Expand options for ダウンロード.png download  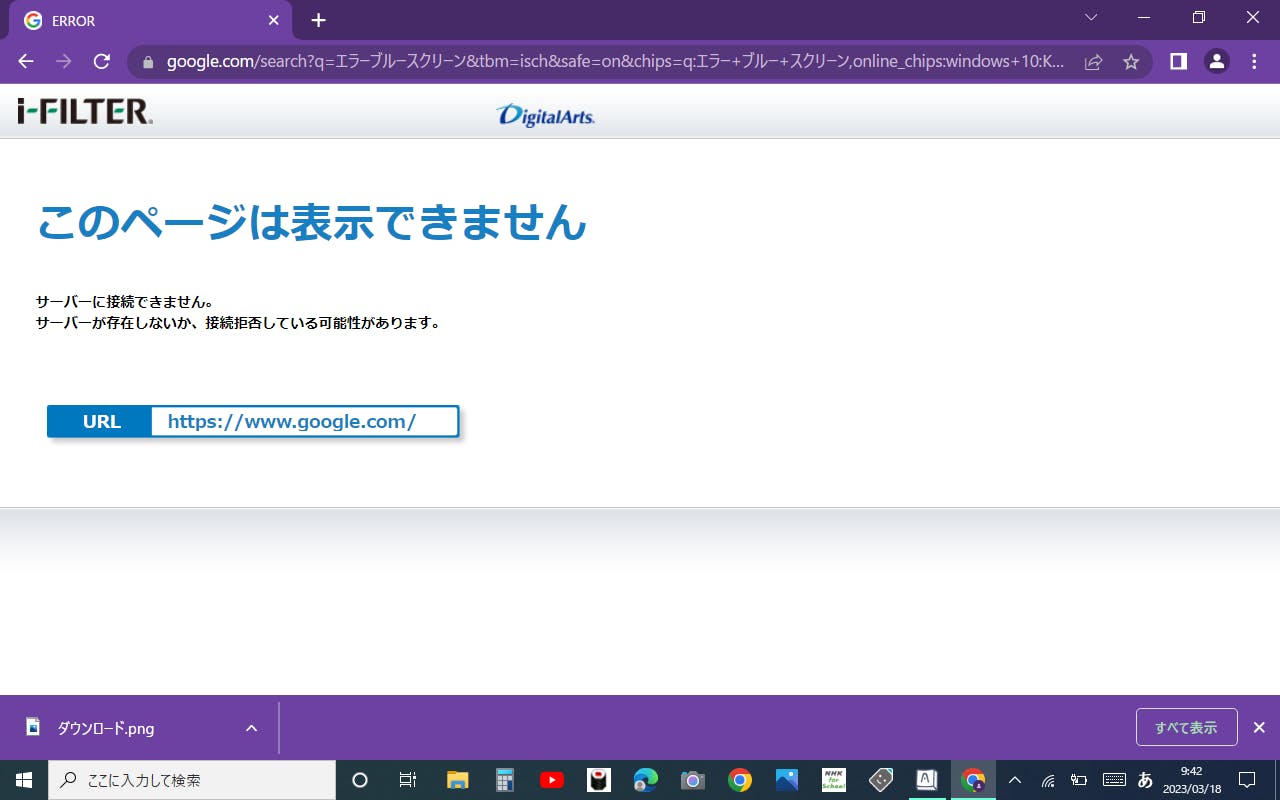pos(251,728)
